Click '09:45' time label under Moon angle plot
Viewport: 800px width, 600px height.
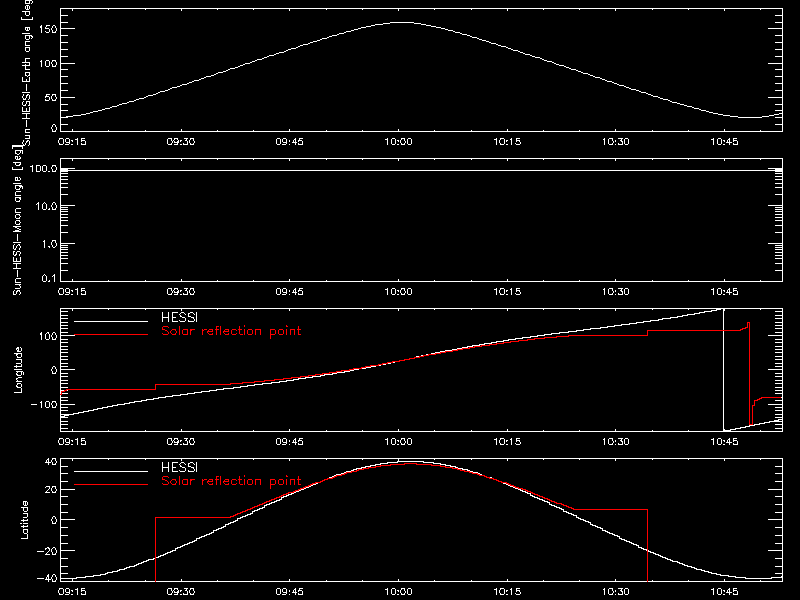pyautogui.click(x=289, y=291)
